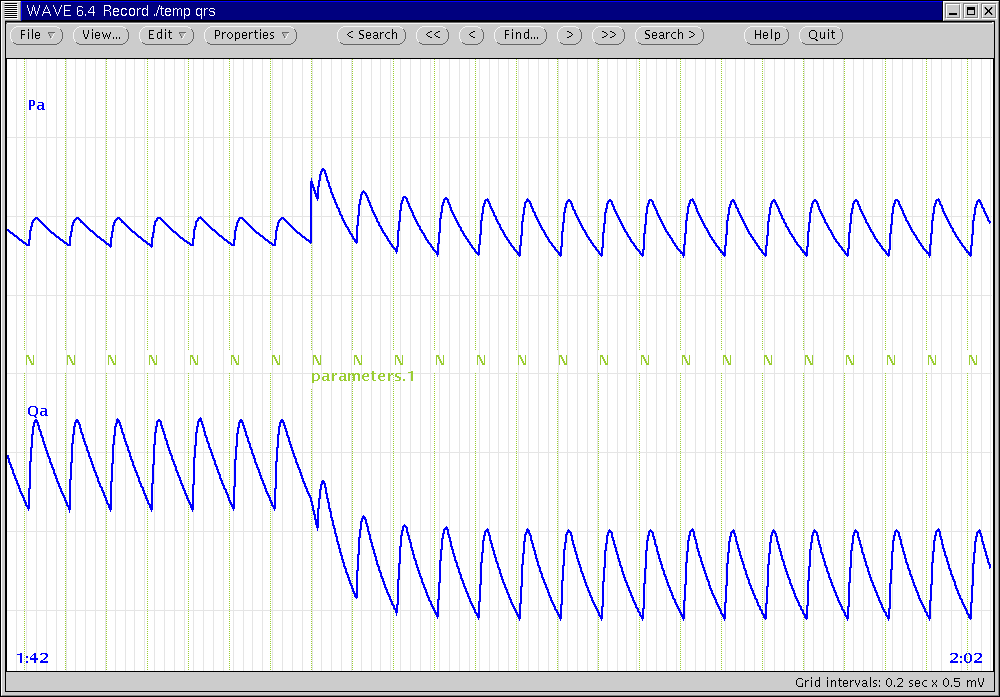Viewport: 1000px width, 697px height.
Task: Open the File dropdown menu
Action: [37, 35]
